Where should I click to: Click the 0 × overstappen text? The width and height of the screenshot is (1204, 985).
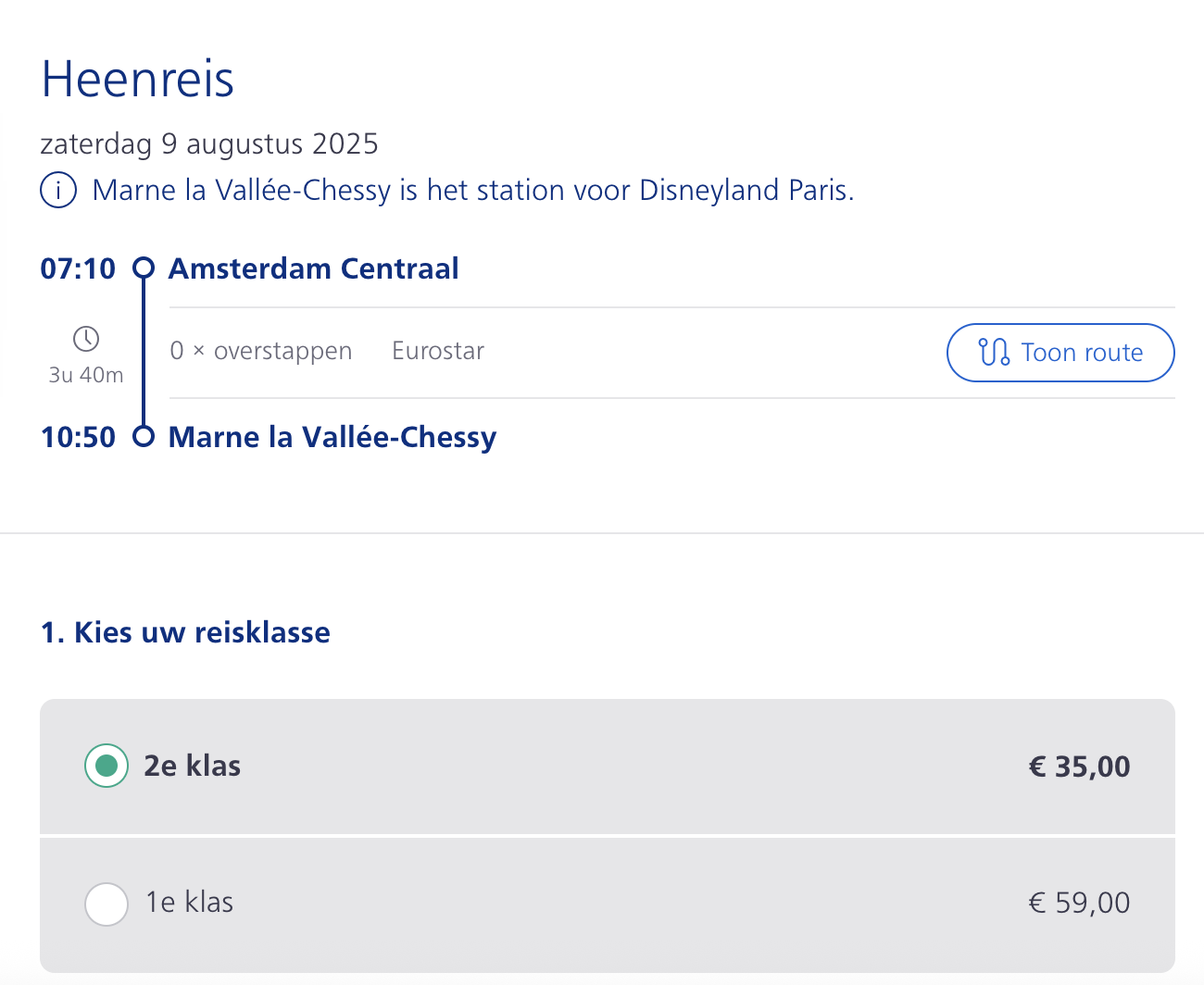pos(261,351)
